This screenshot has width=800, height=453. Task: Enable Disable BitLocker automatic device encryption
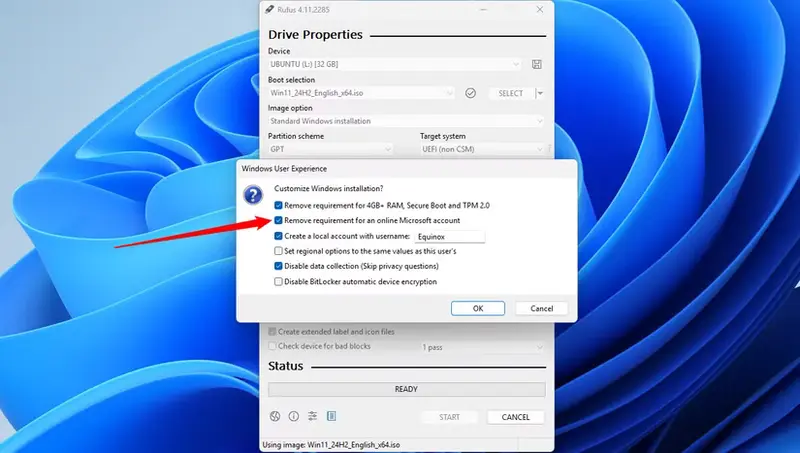click(279, 282)
